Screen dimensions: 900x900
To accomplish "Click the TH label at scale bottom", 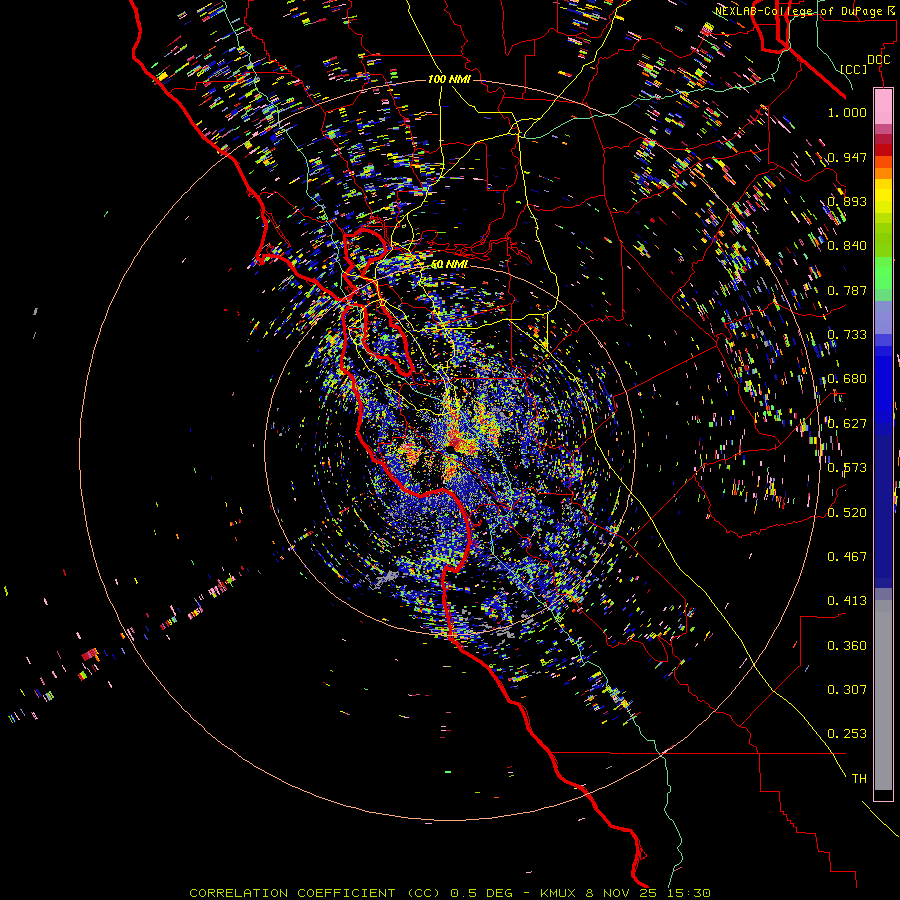I will (859, 779).
